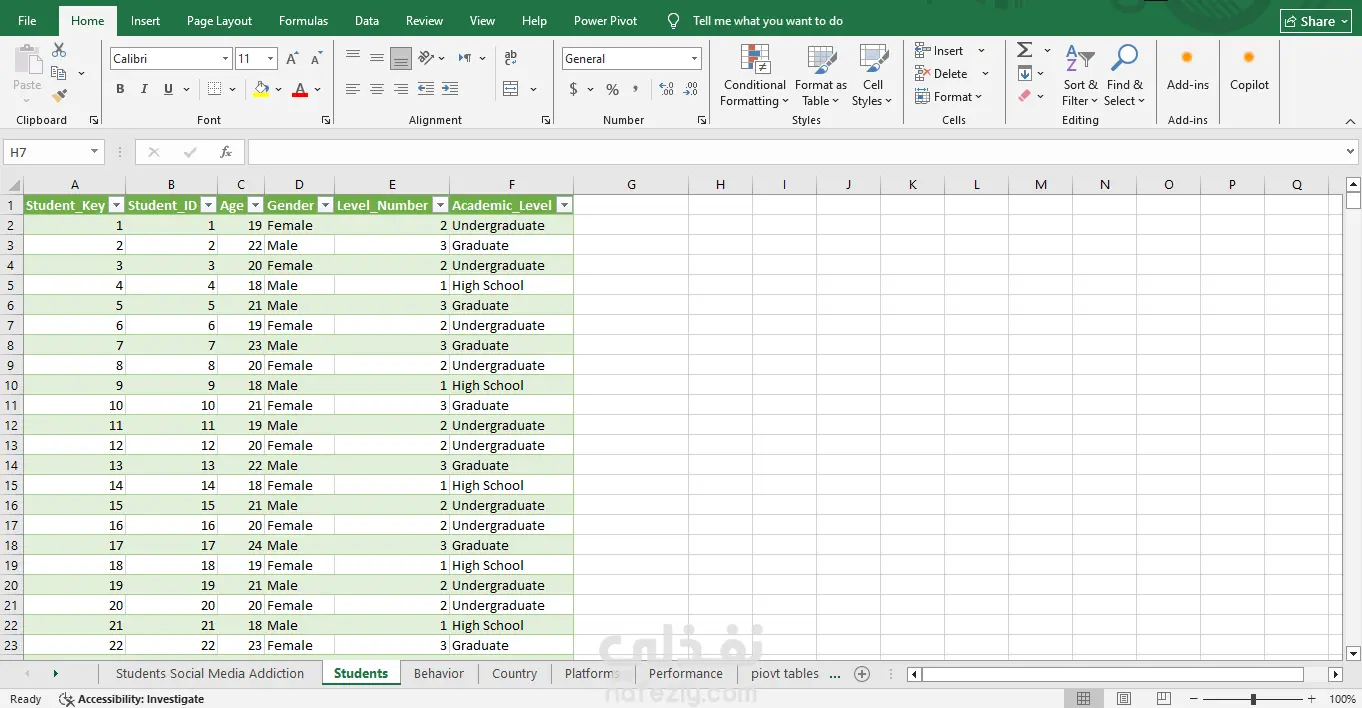The width and height of the screenshot is (1362, 708).
Task: Click Insert in the Cells group
Action: [x=950, y=50]
